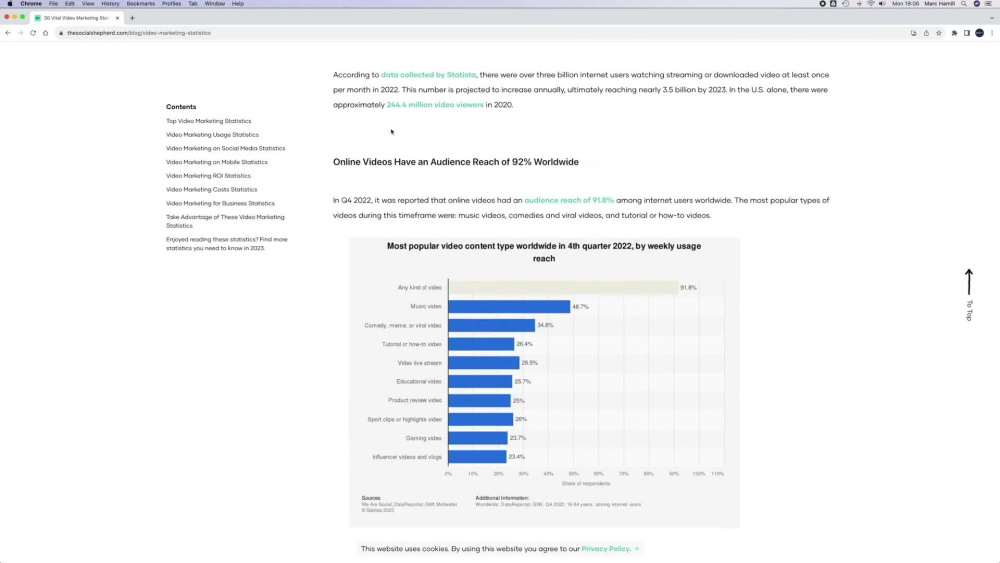The image size is (1000, 563).
Task: Expand the tab search chevron
Action: click(x=992, y=18)
